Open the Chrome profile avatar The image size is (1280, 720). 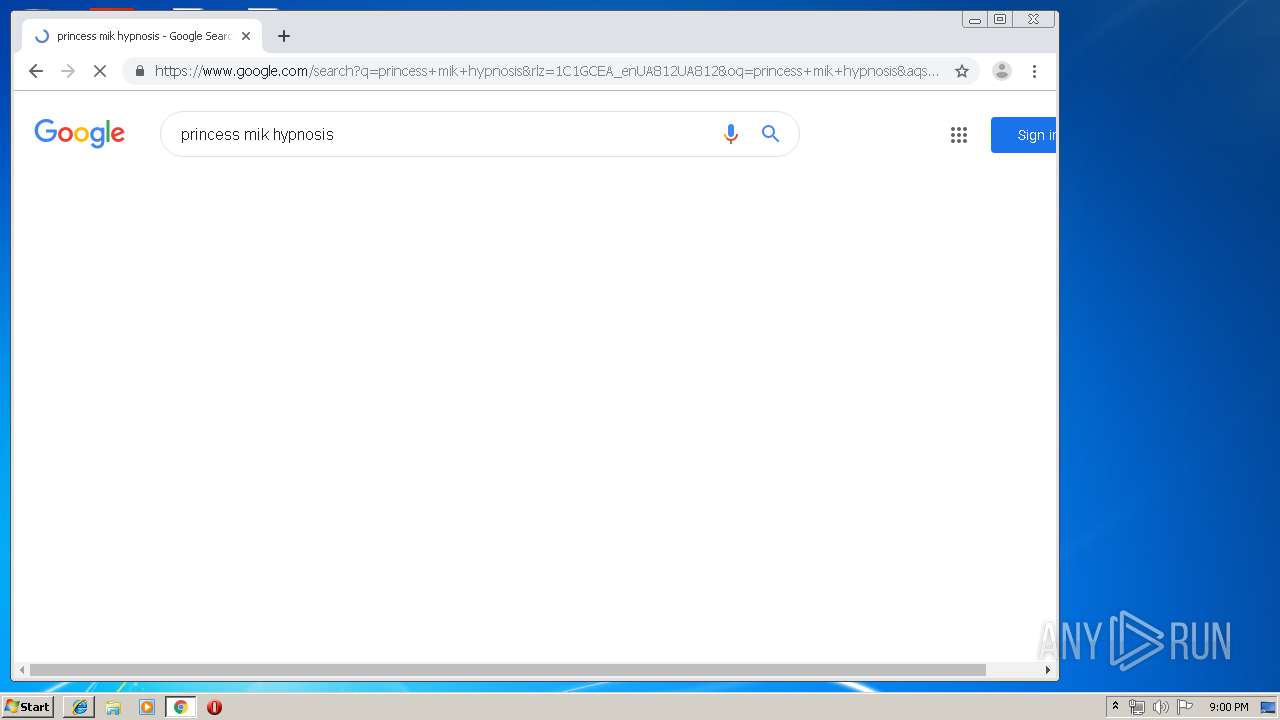[1002, 71]
